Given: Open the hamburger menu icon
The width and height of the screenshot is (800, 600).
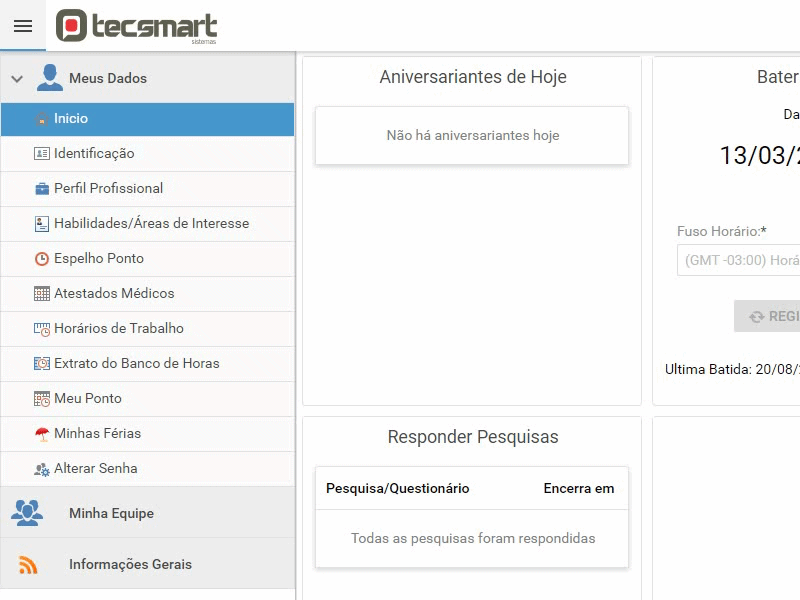Looking at the screenshot, I should coord(23,26).
